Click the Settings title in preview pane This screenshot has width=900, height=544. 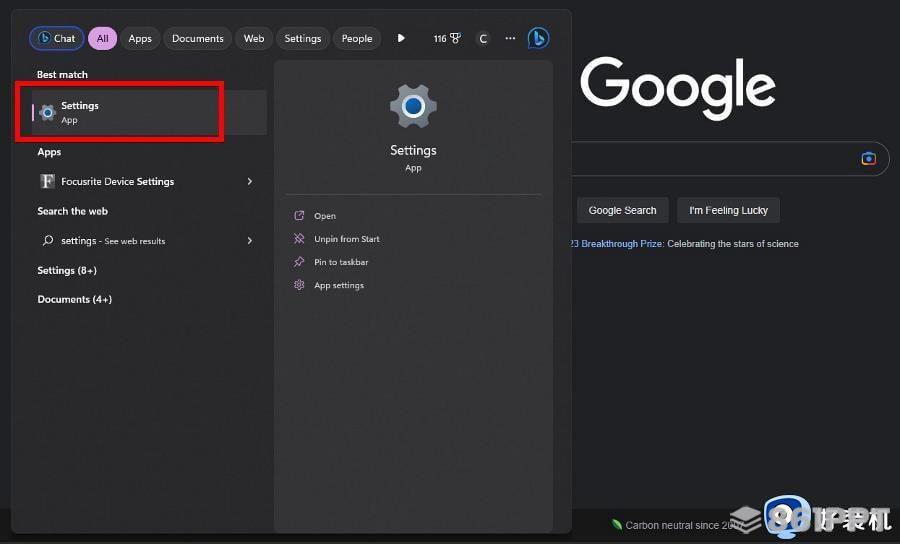coord(413,150)
